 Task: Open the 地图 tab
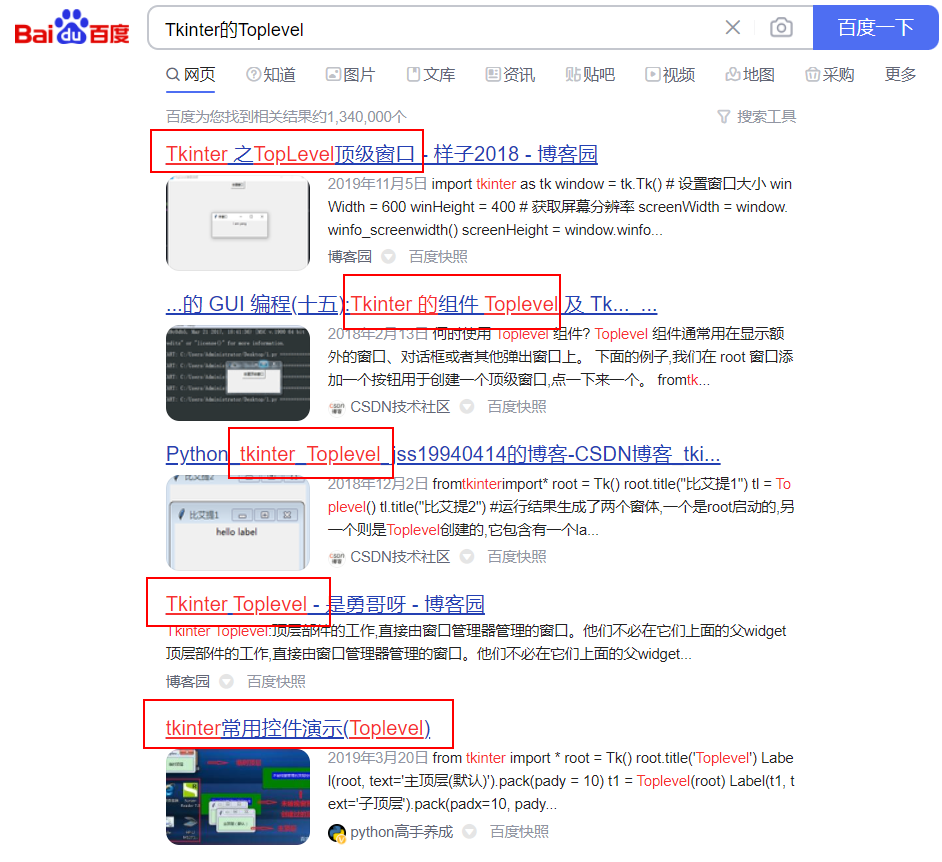(x=750, y=74)
